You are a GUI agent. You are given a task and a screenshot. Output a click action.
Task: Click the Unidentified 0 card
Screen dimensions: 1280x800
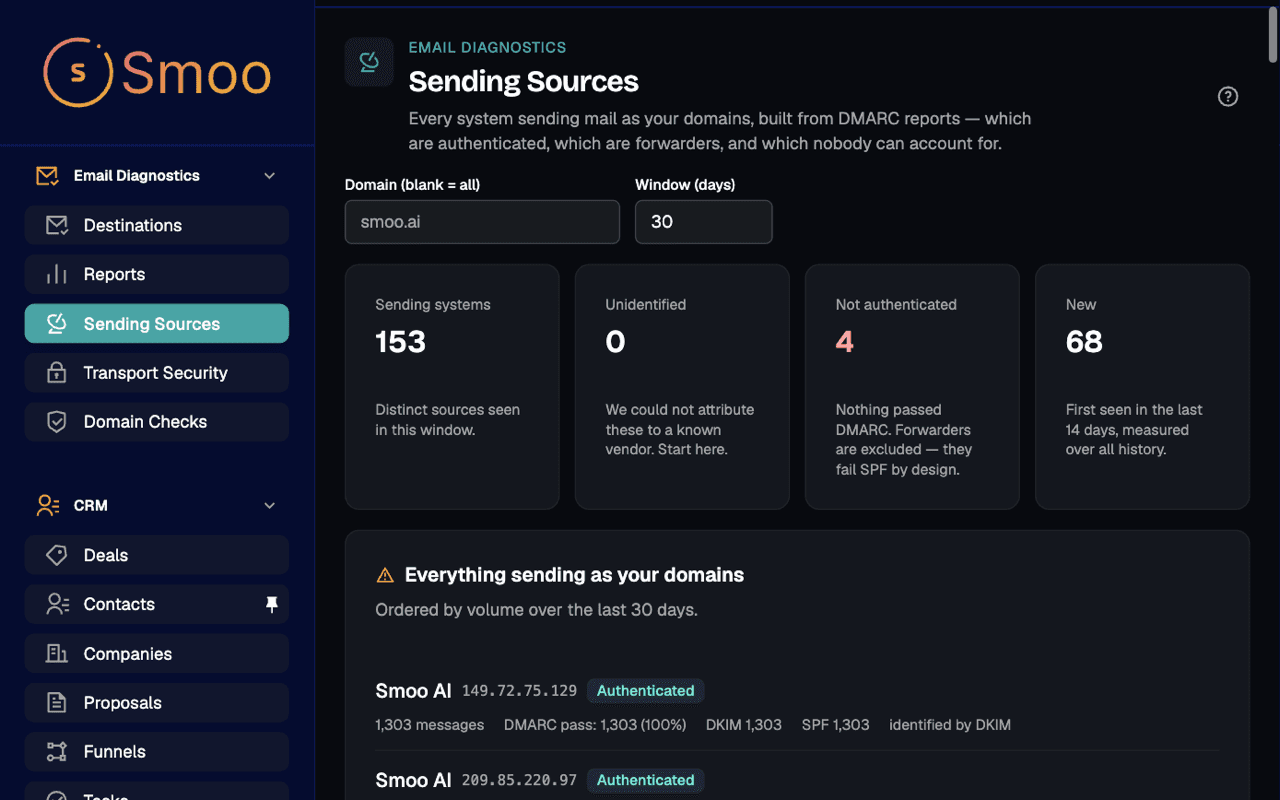pos(682,387)
